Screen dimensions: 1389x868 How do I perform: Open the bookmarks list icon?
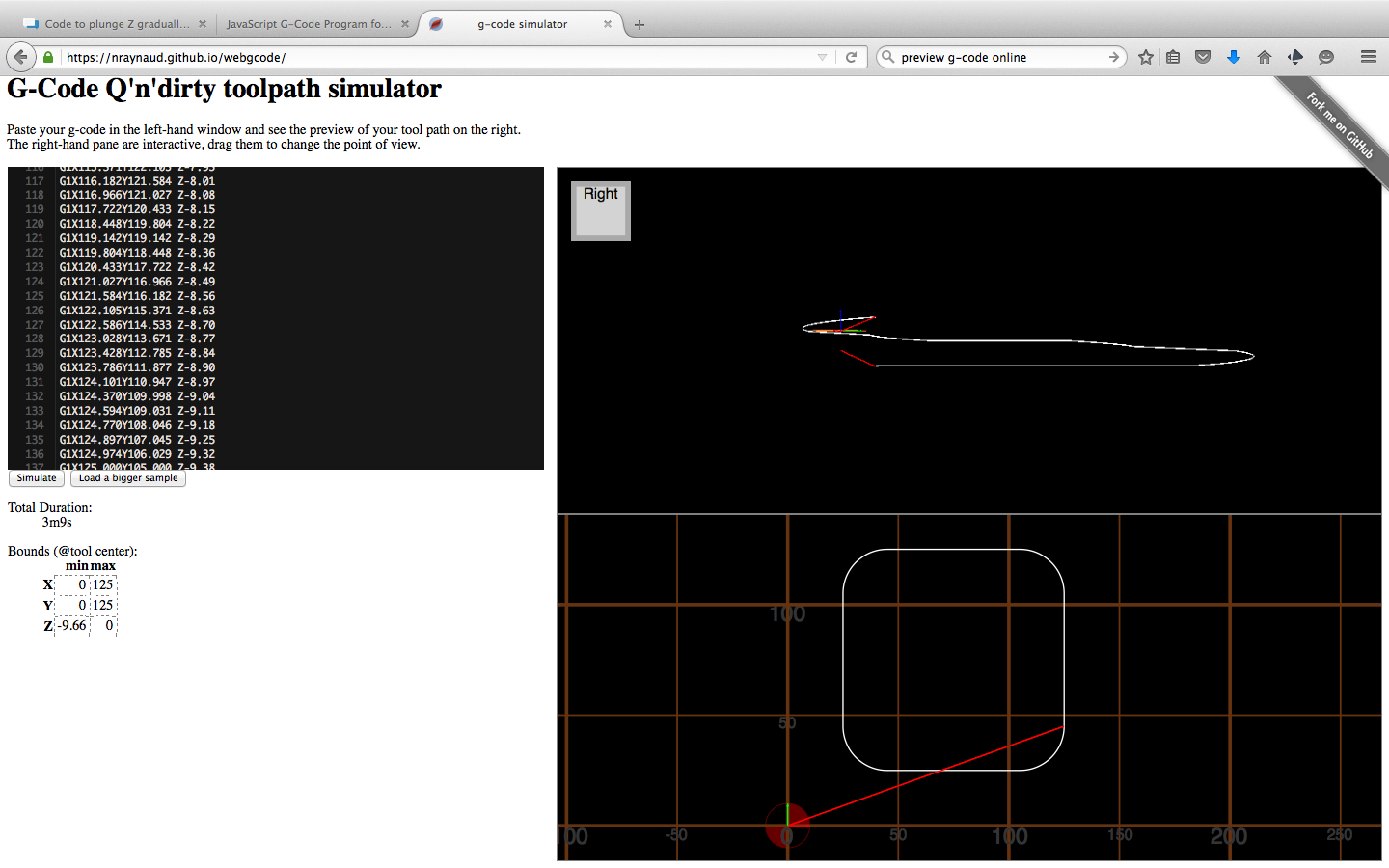[x=1173, y=57]
